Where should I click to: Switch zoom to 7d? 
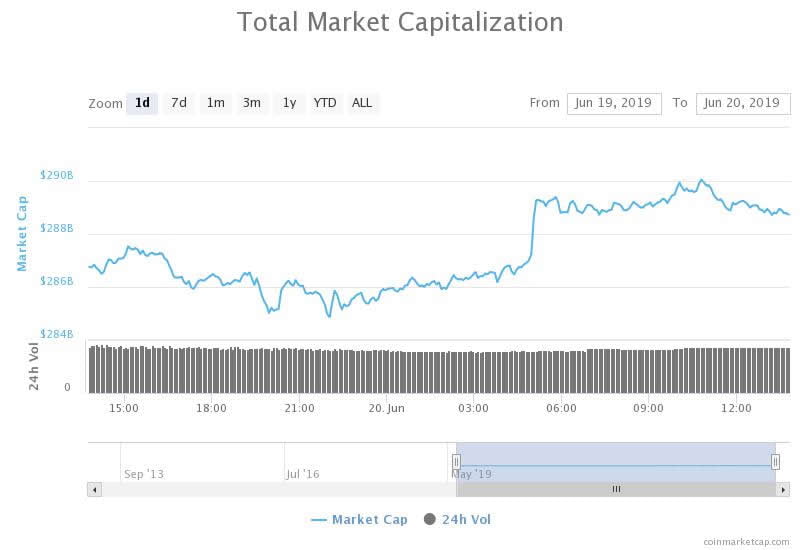[x=179, y=103]
